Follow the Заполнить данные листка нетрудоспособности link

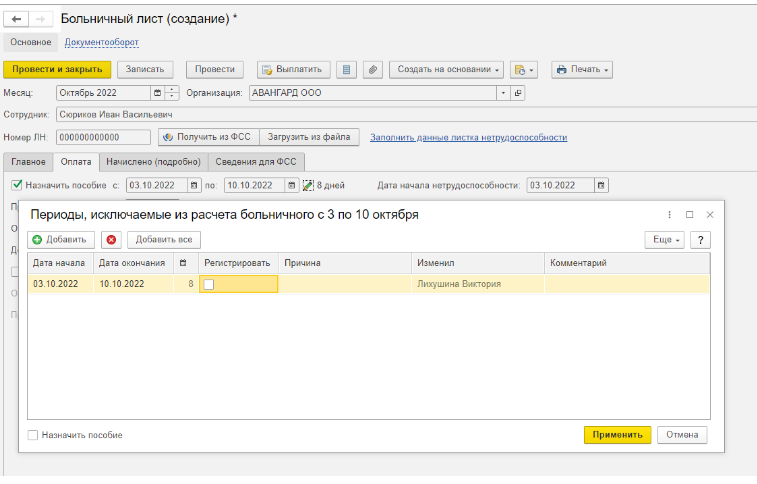coord(468,137)
